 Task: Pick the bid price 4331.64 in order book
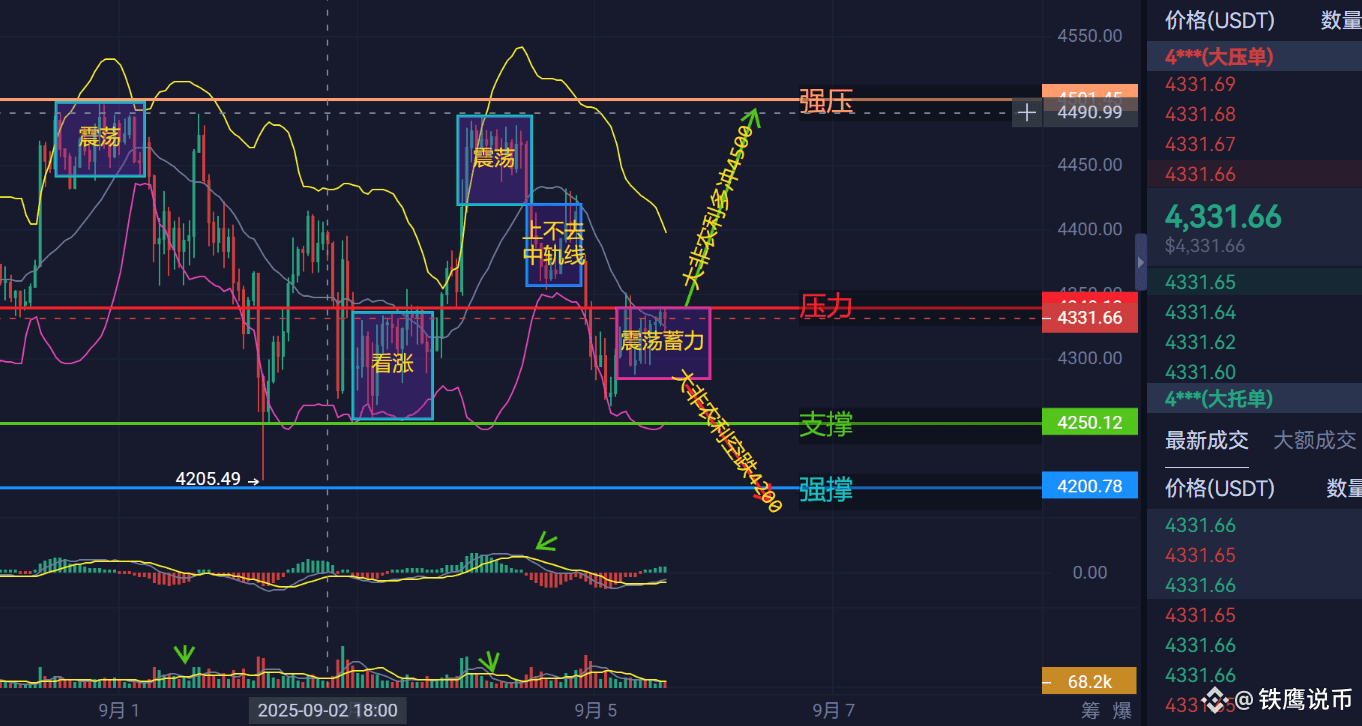click(x=1200, y=312)
